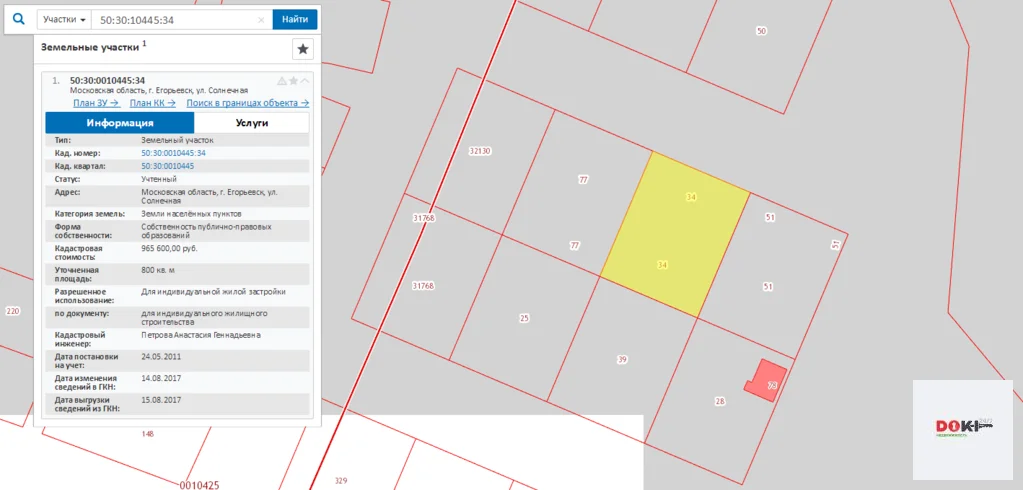1023x490 pixels.
Task: Open cadastral quarter 50:30:0010445 link
Action: (167, 166)
